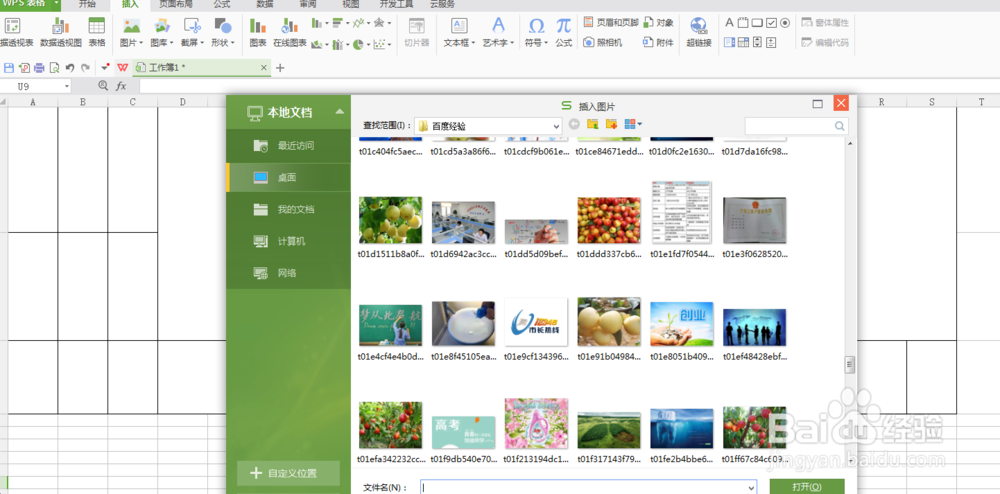Click the search magnifier in dialog
This screenshot has height=494, width=1000.
click(840, 126)
